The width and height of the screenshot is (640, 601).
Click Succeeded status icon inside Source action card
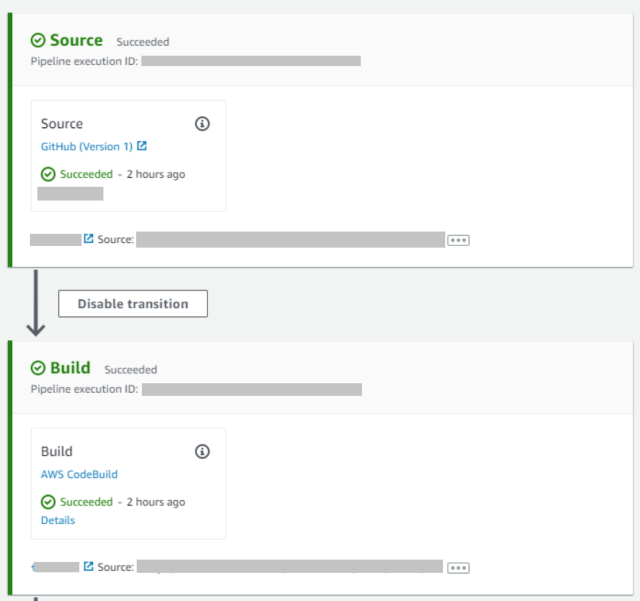click(48, 174)
